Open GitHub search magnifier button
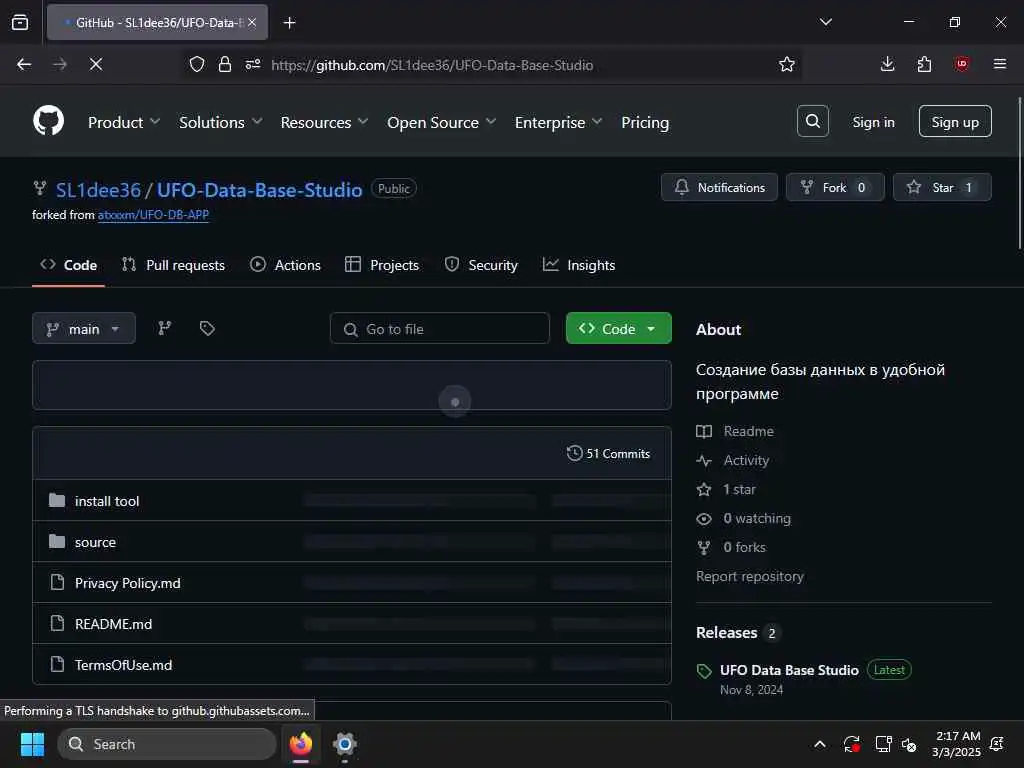Screen dimensions: 1024x768 coord(812,121)
